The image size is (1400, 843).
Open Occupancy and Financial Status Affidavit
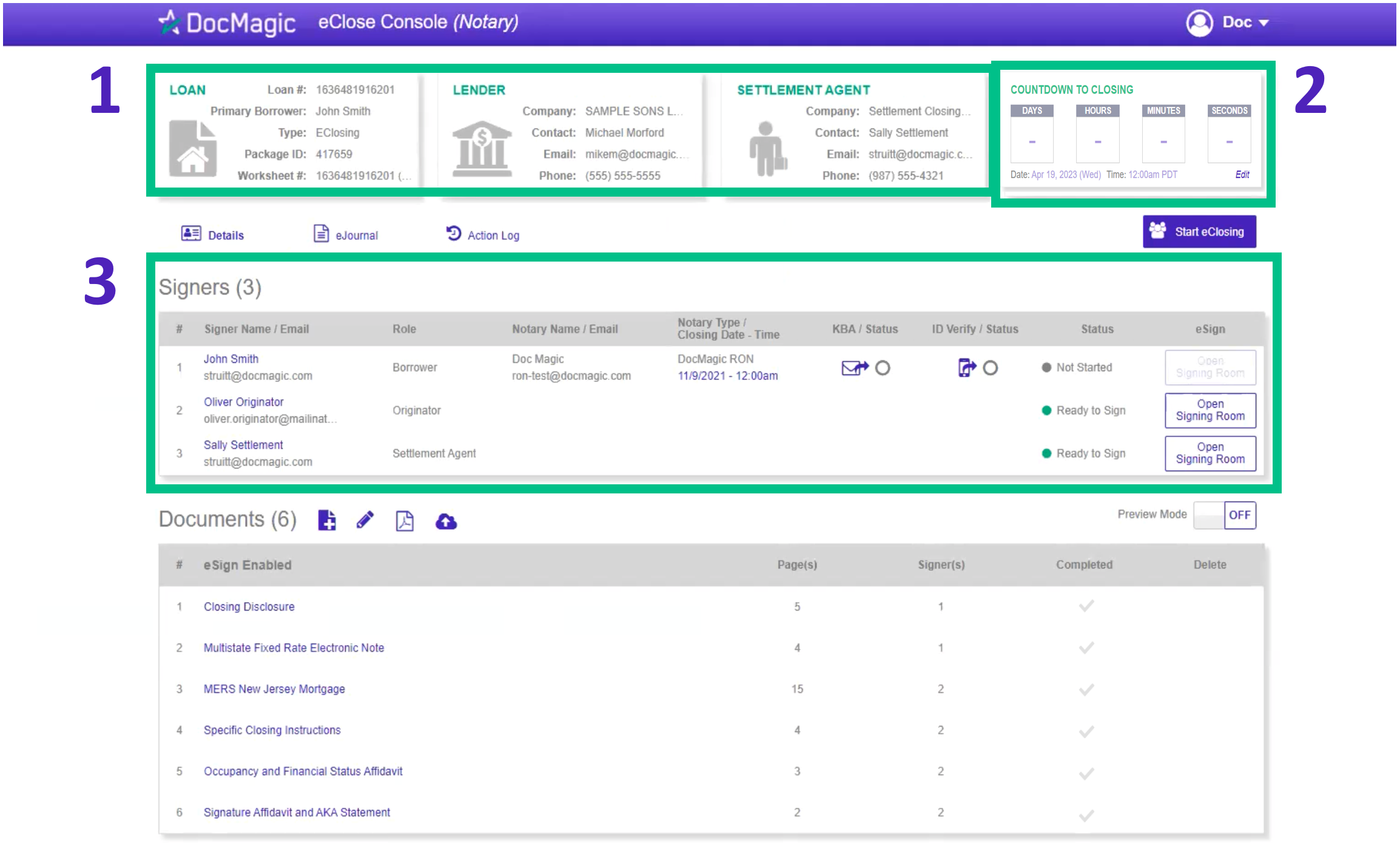(303, 771)
